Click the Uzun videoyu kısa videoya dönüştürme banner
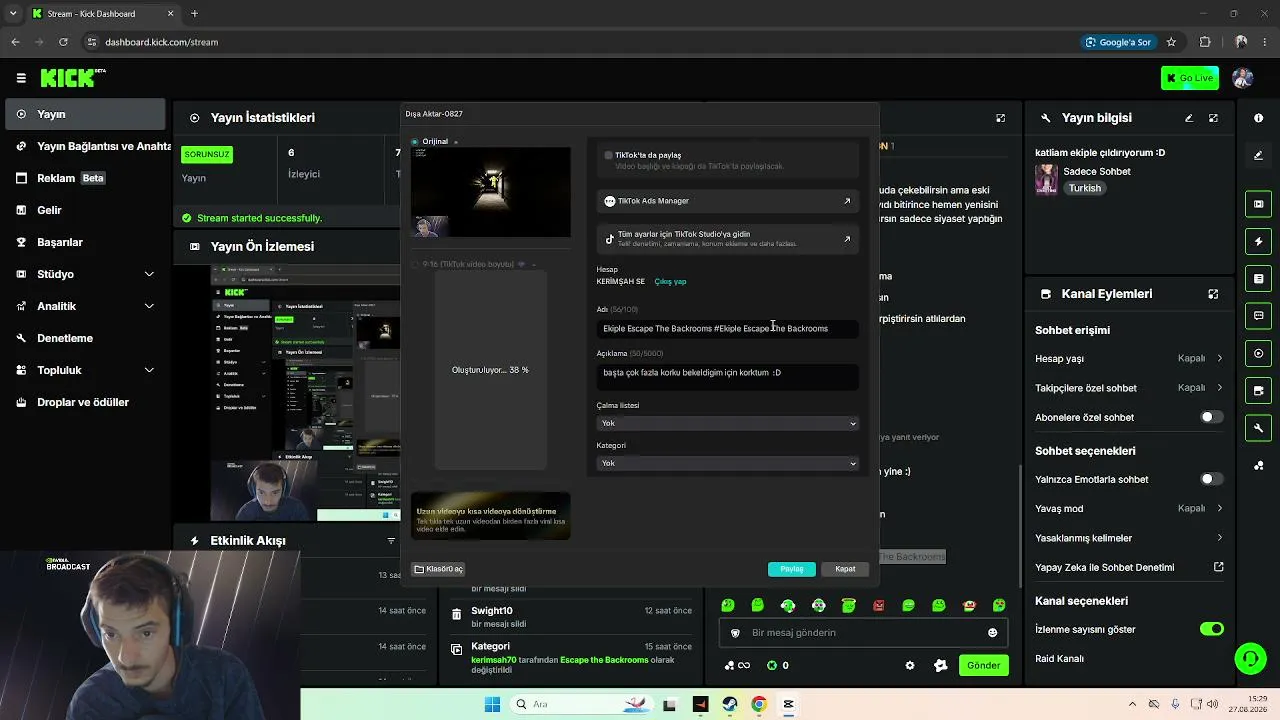Image resolution: width=1280 pixels, height=720 pixels. 491,516
